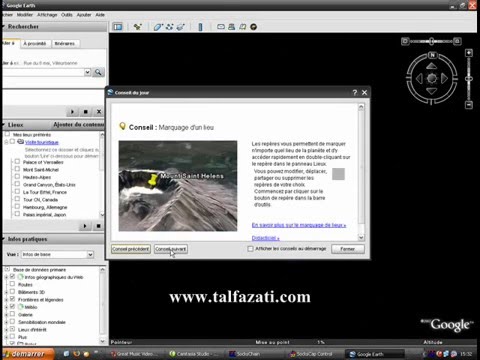Collapse the Visite touristique tree node

pos(6,142)
